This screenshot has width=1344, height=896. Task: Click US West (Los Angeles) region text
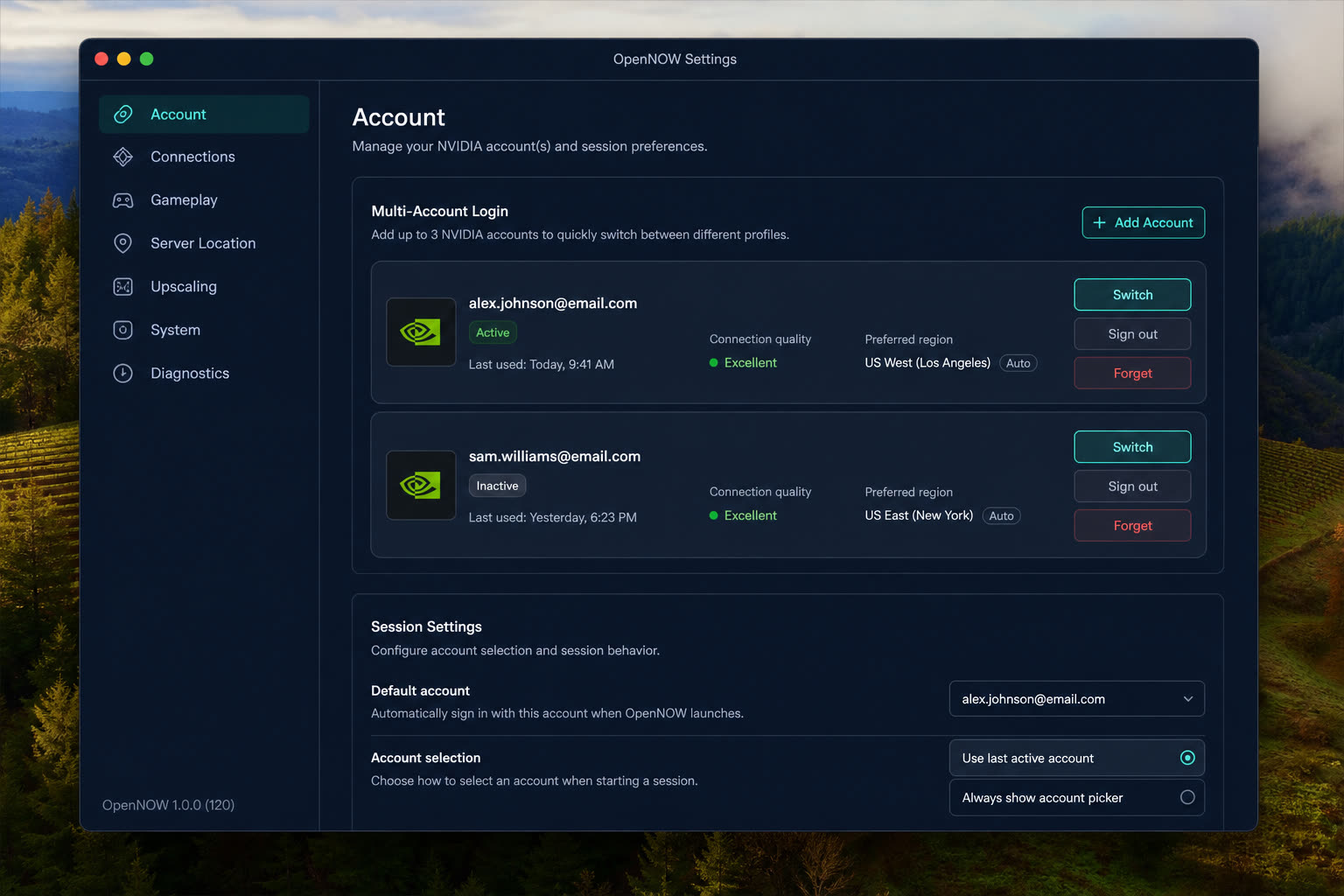point(927,363)
